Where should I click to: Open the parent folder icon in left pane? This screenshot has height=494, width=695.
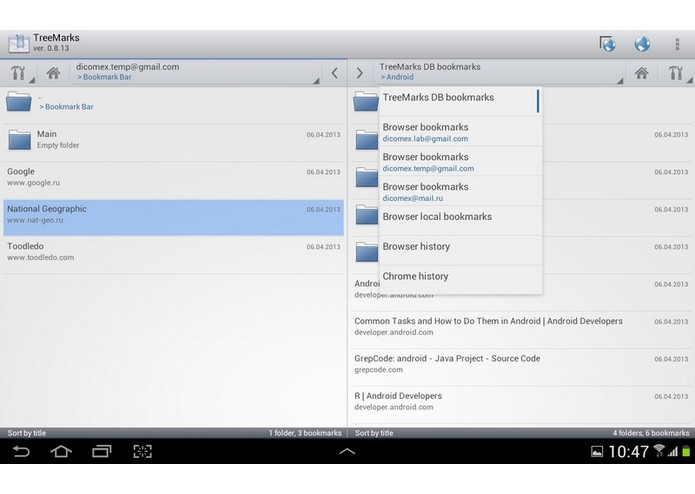(19, 101)
